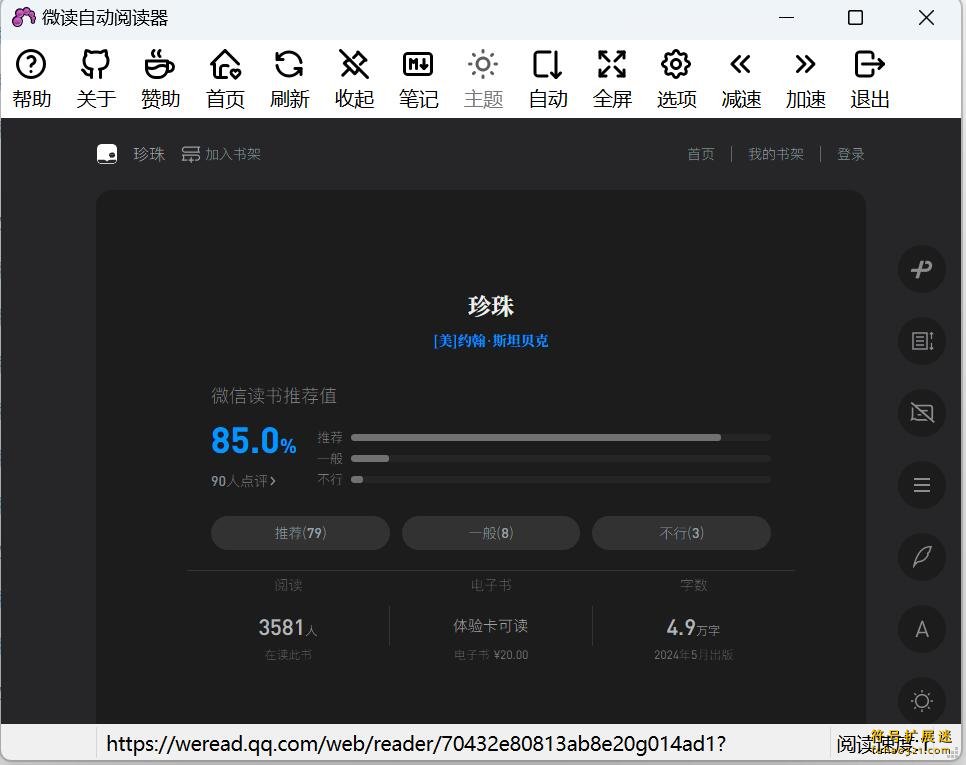Click the 85.0% recommendation value
Image resolution: width=966 pixels, height=765 pixels.
(x=254, y=441)
